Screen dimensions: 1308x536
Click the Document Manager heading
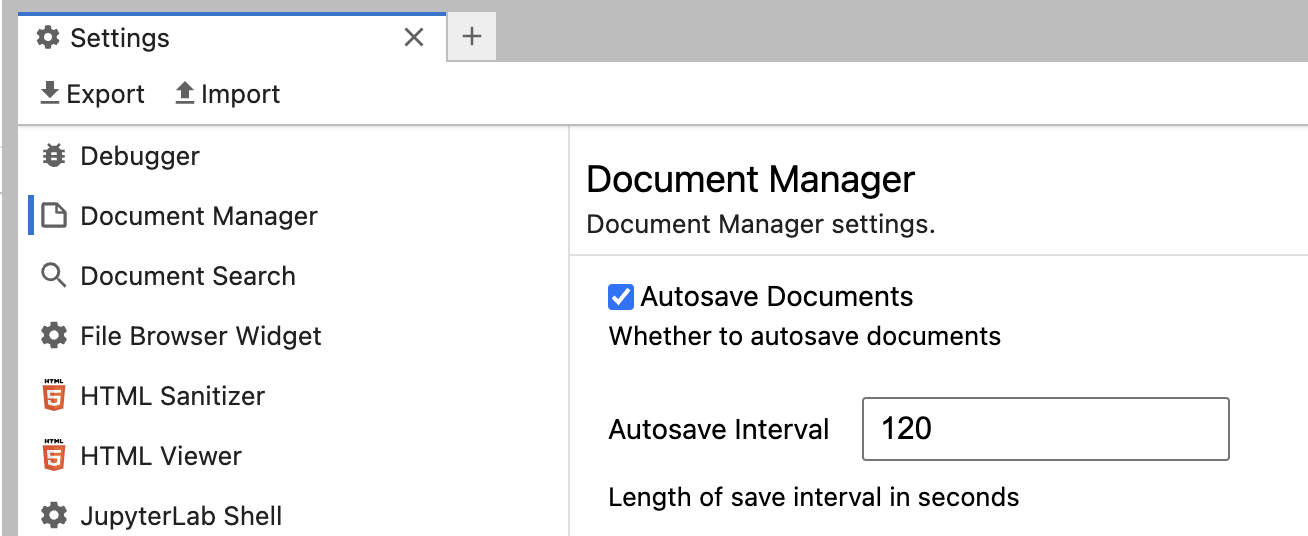point(751,180)
